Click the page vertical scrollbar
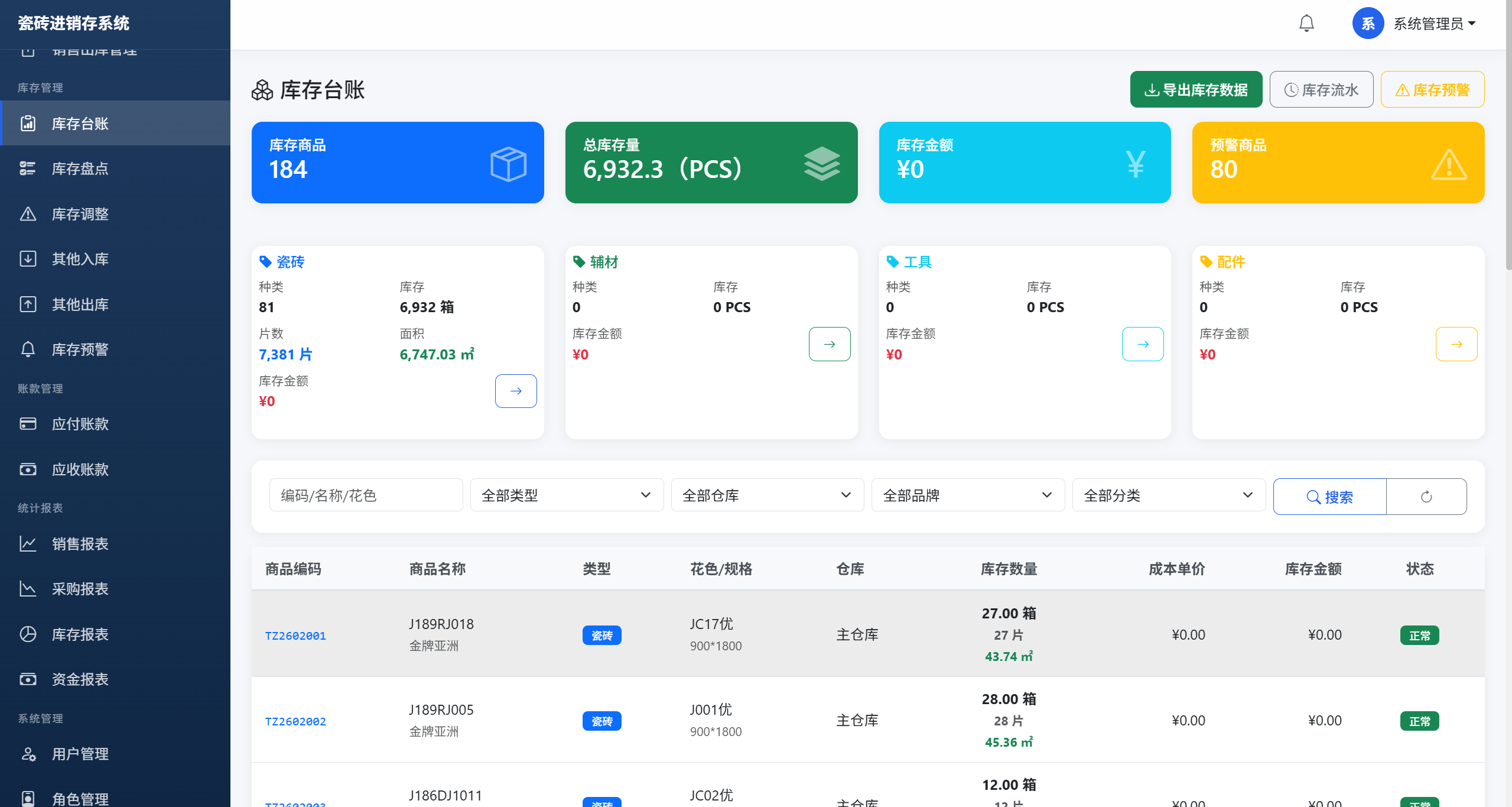The image size is (1512, 807). [1508, 136]
